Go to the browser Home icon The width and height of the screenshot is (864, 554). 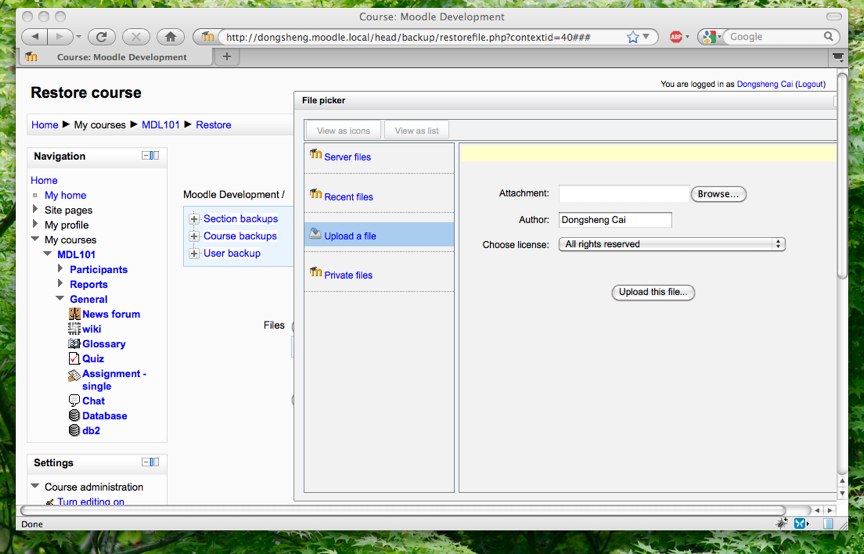click(170, 37)
